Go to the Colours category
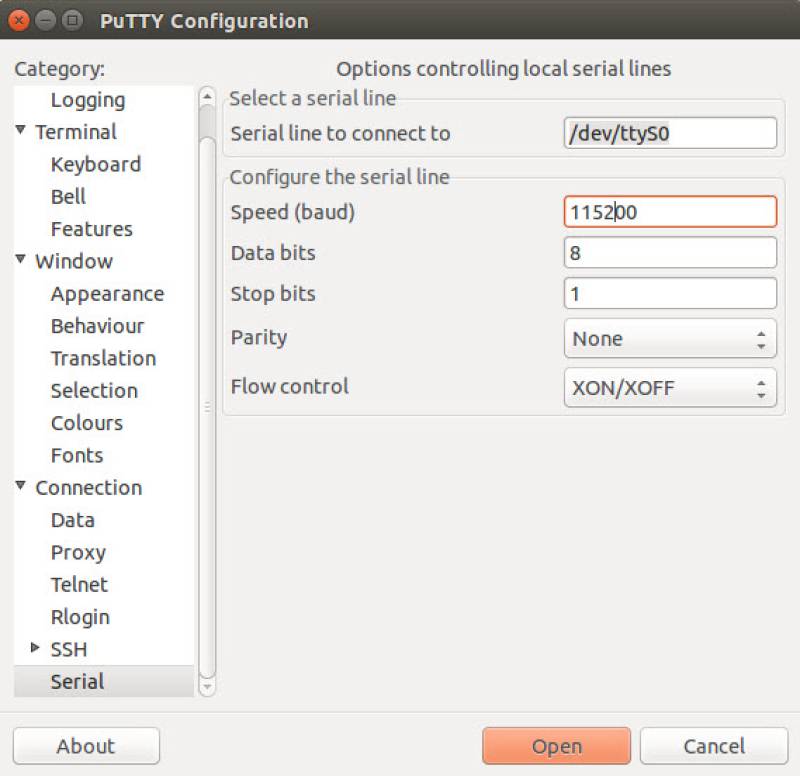The width and height of the screenshot is (800, 776). pyautogui.click(x=87, y=423)
